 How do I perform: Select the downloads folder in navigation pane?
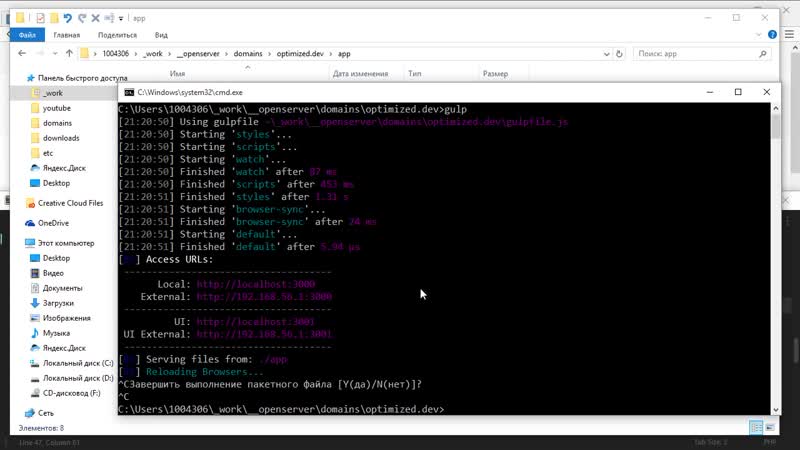pos(61,138)
